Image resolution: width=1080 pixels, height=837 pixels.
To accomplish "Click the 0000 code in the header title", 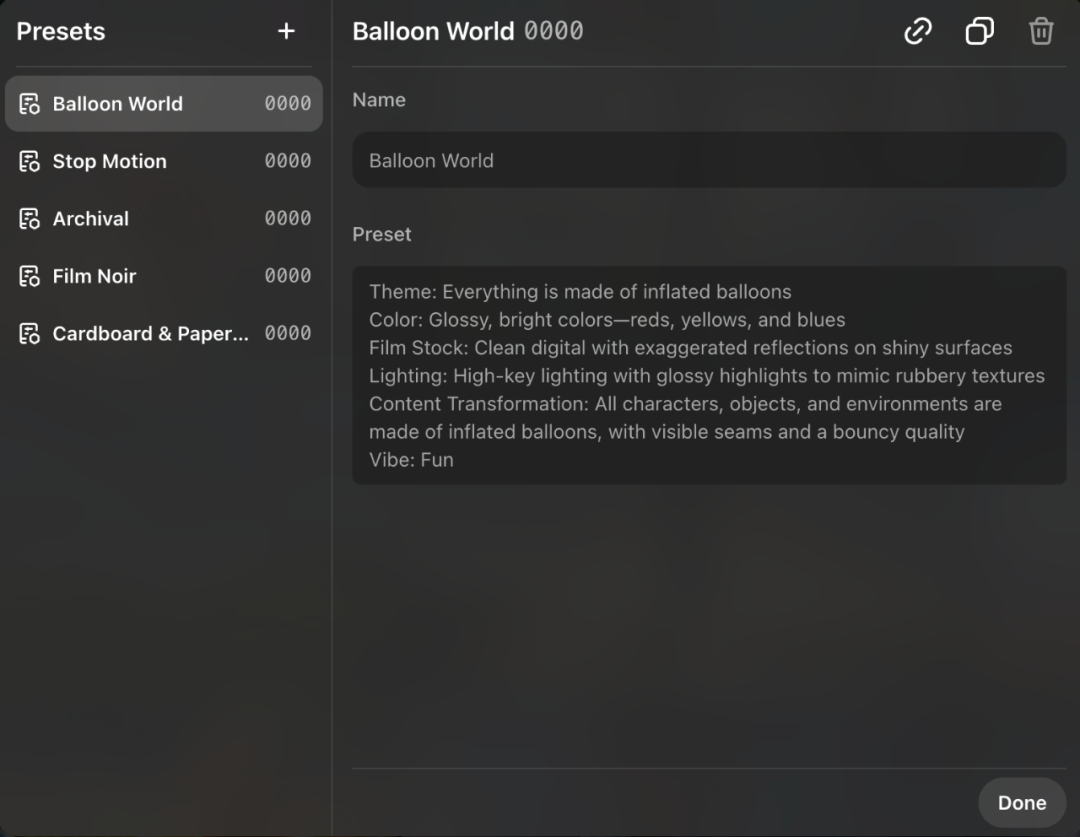I will 554,31.
